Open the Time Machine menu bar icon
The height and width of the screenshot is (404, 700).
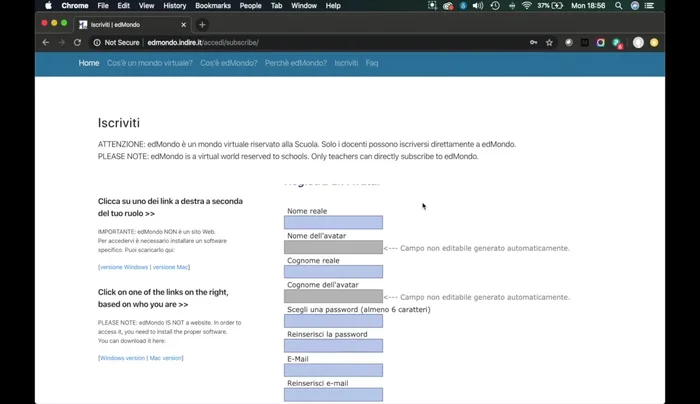(x=495, y=6)
